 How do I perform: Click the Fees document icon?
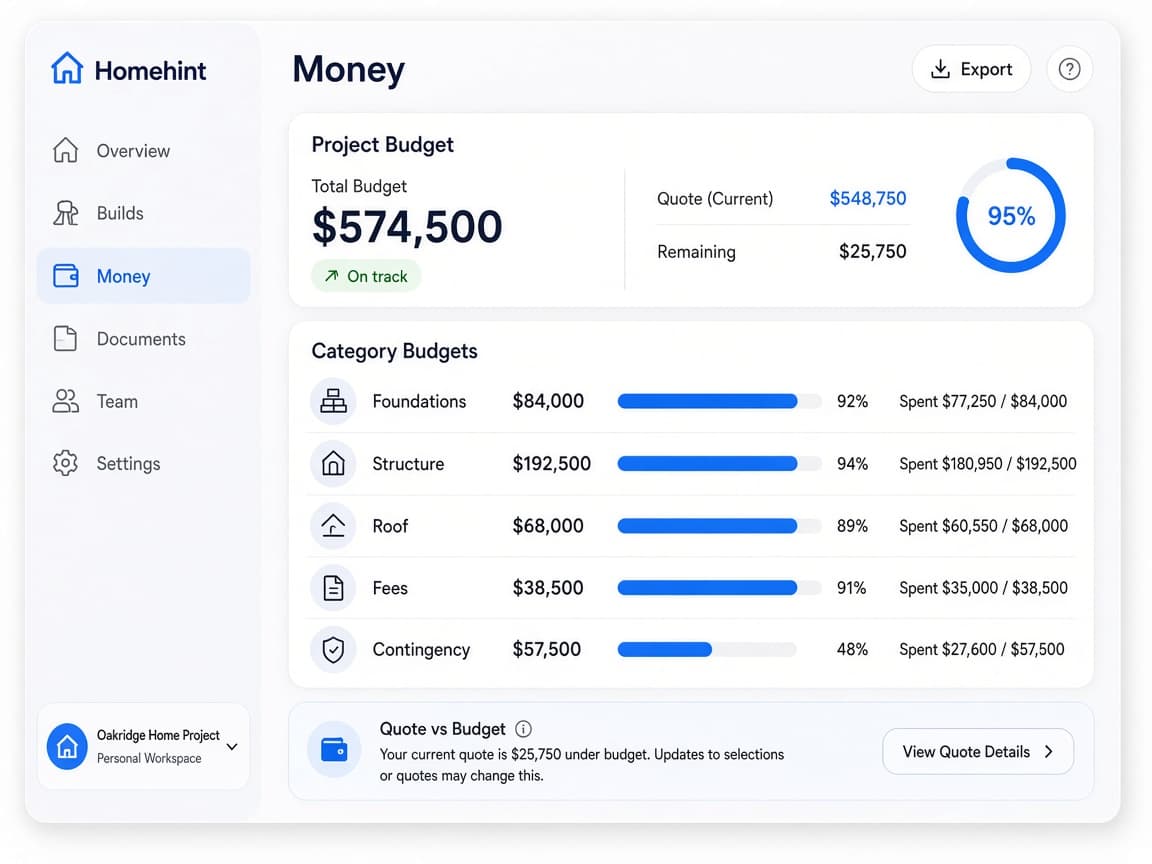(x=334, y=588)
